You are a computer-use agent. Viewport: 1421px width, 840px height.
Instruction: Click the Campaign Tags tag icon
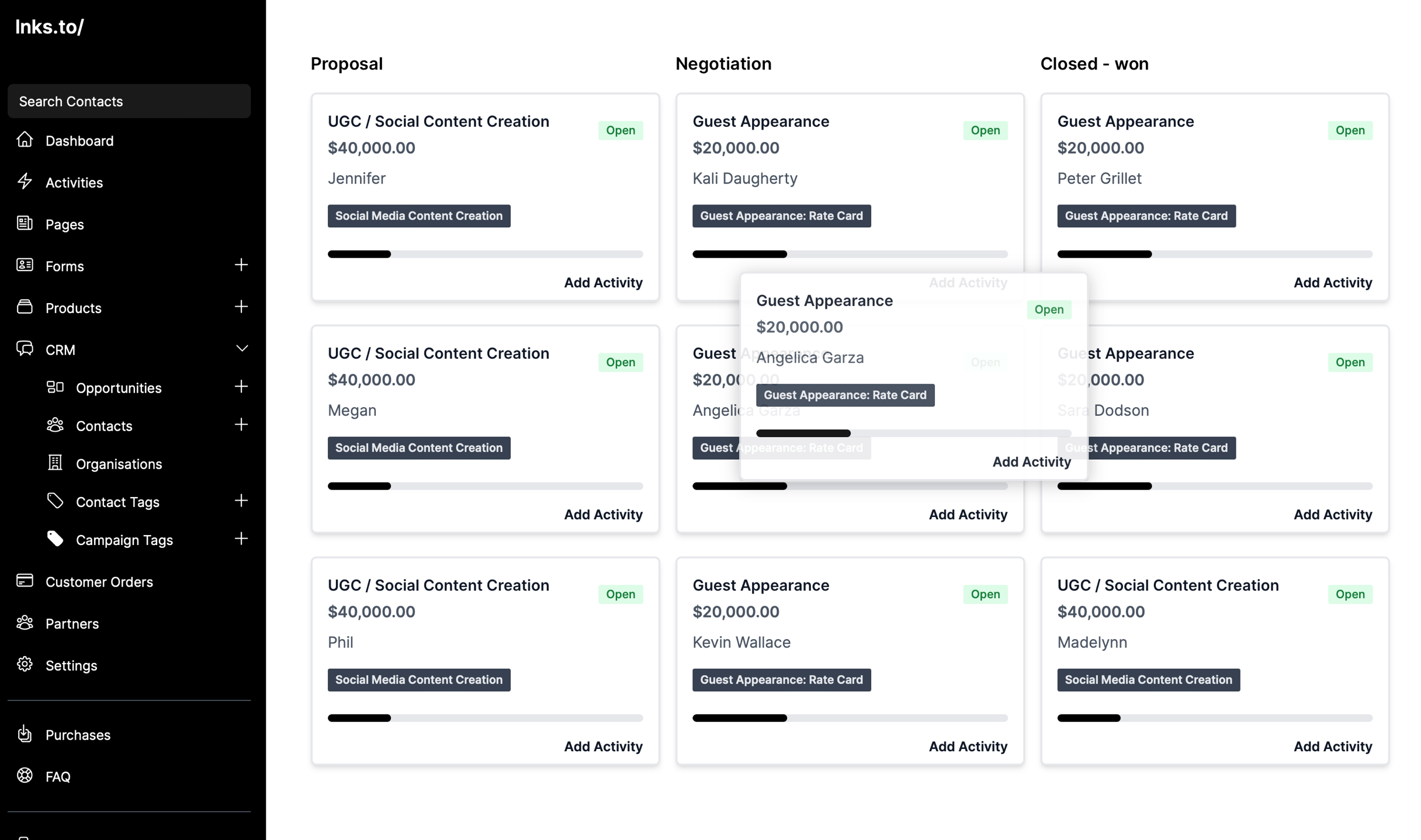[x=55, y=539]
